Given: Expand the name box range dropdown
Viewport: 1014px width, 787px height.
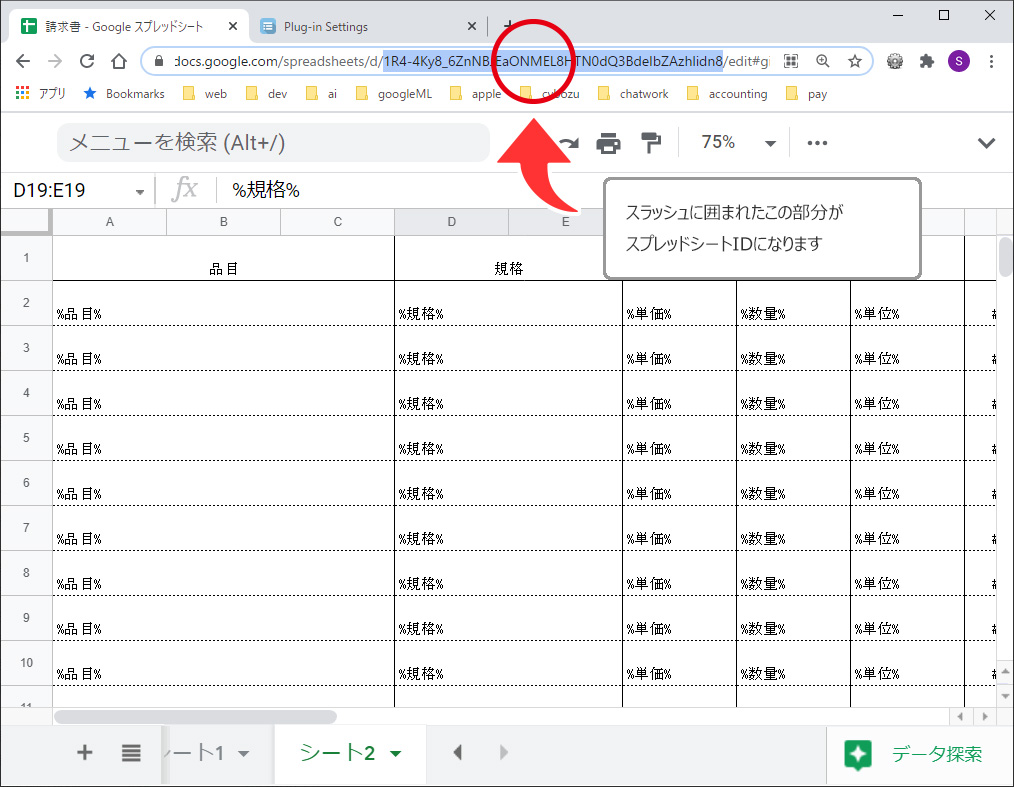Looking at the screenshot, I should pyautogui.click(x=139, y=191).
